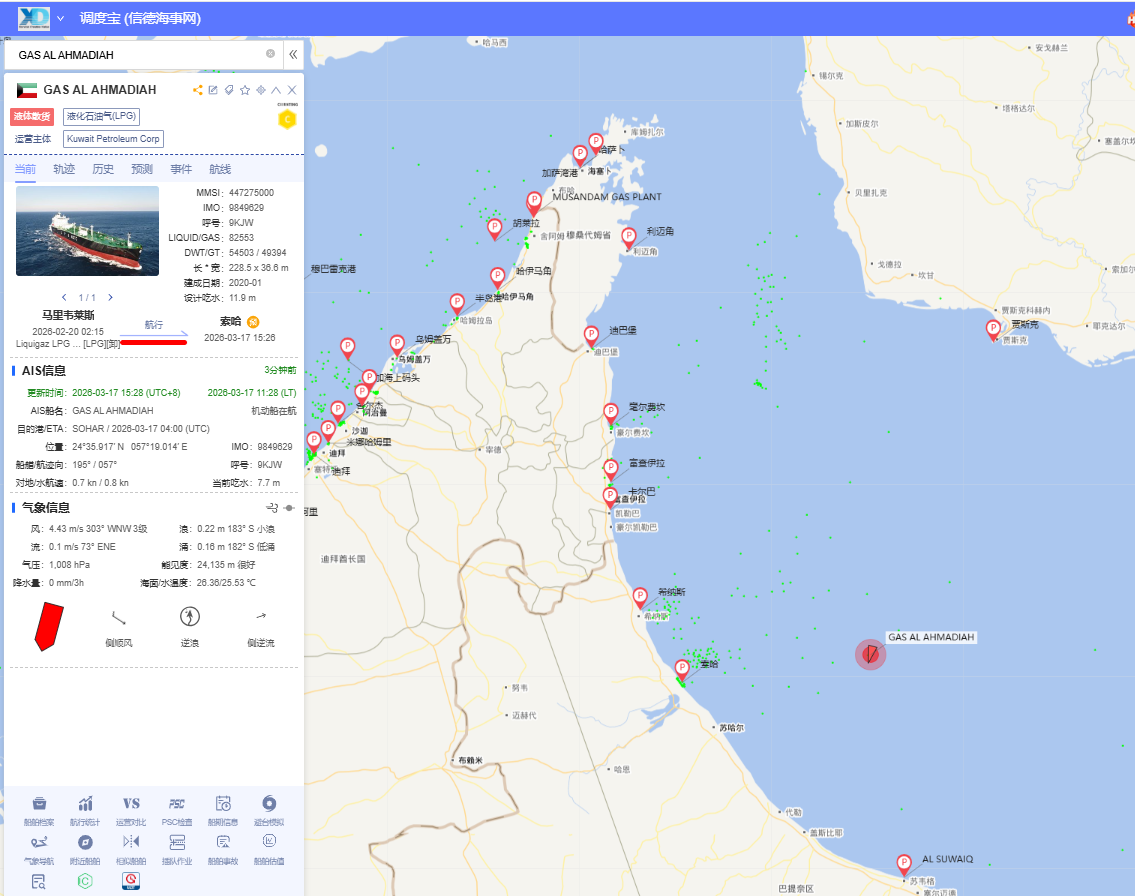Click the Kuwait Petroleum Corp operator link
Viewport: 1135px width, 896px height.
[113, 139]
